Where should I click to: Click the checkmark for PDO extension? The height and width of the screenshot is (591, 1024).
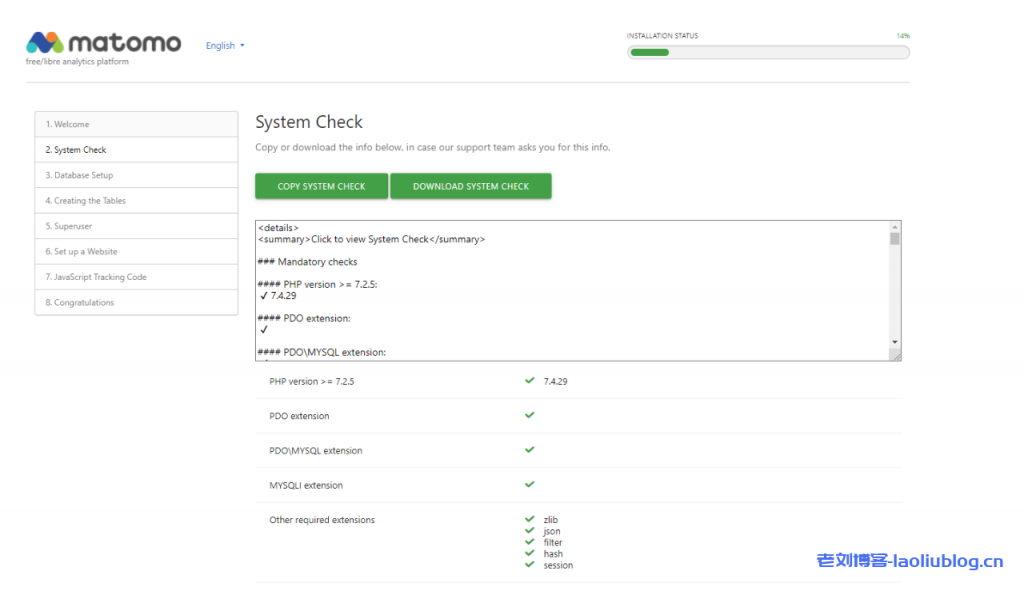(529, 415)
